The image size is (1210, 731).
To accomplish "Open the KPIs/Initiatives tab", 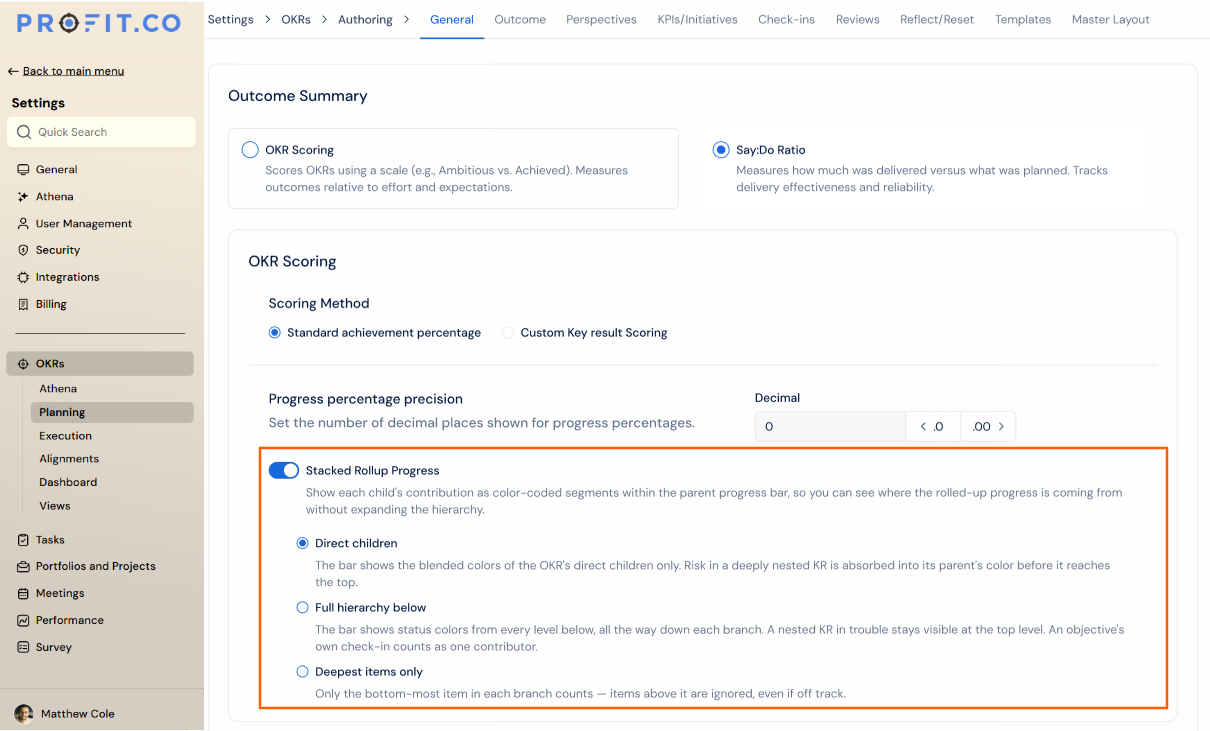I will (697, 19).
